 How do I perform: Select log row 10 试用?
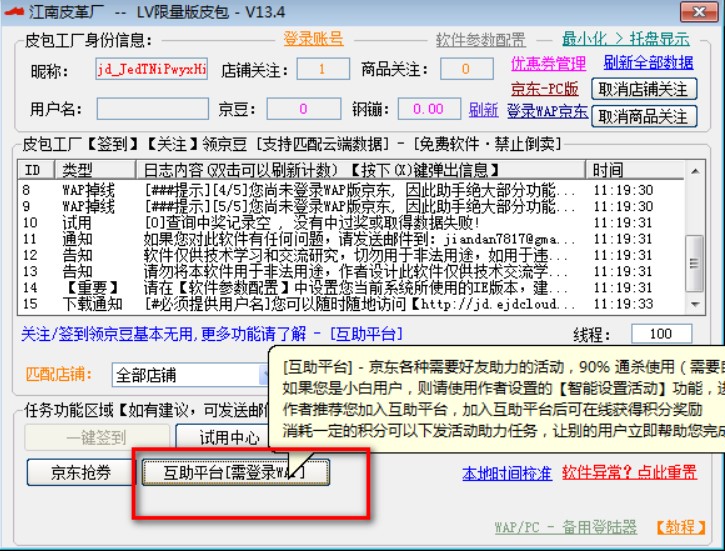tap(350, 223)
